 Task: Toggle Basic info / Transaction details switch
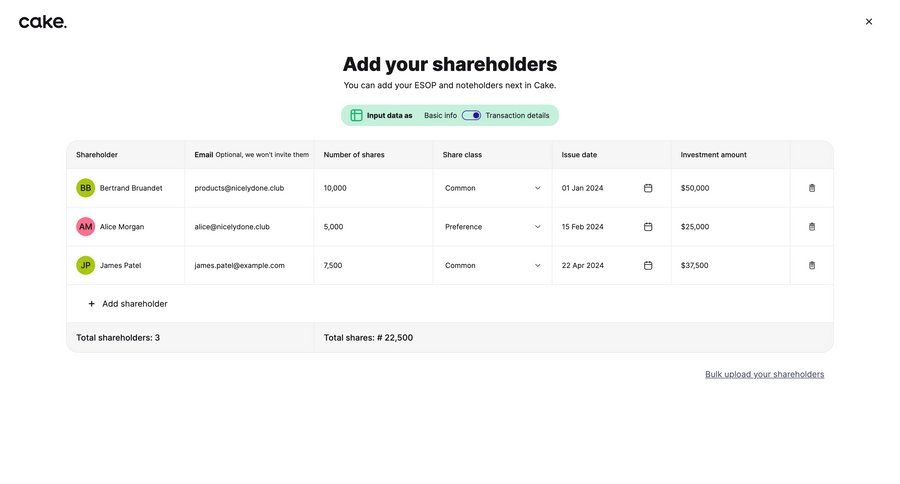(471, 116)
